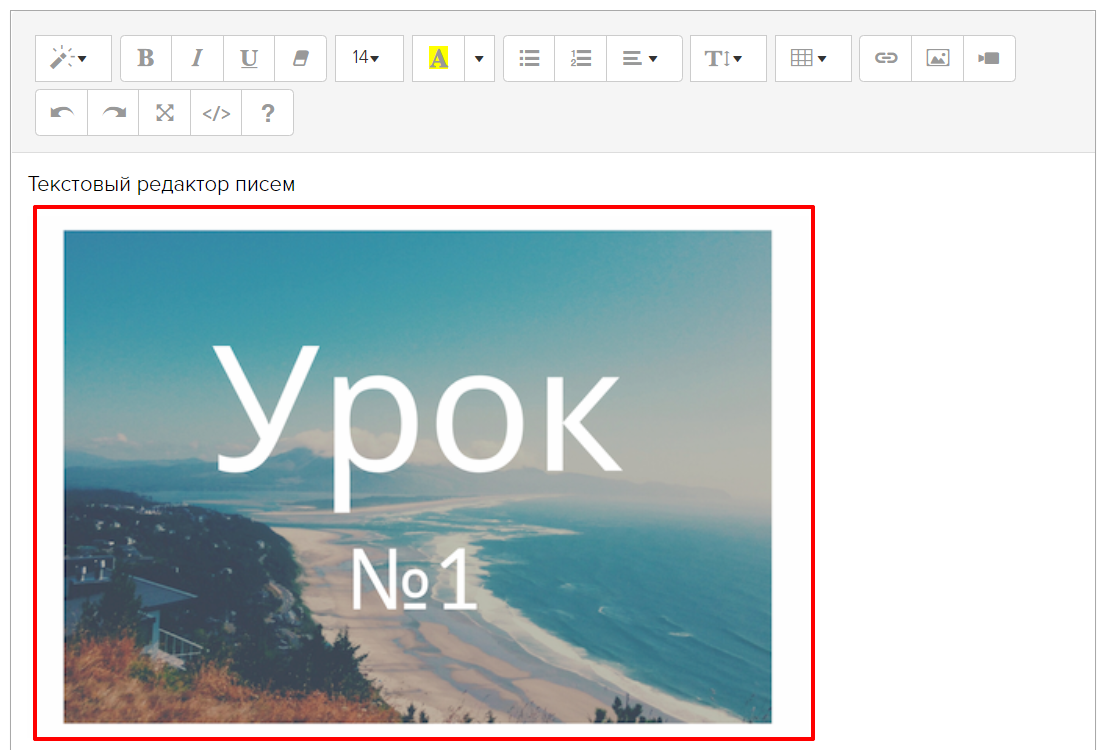This screenshot has width=1106, height=750.
Task: Insert a bulleted list
Action: click(x=529, y=59)
